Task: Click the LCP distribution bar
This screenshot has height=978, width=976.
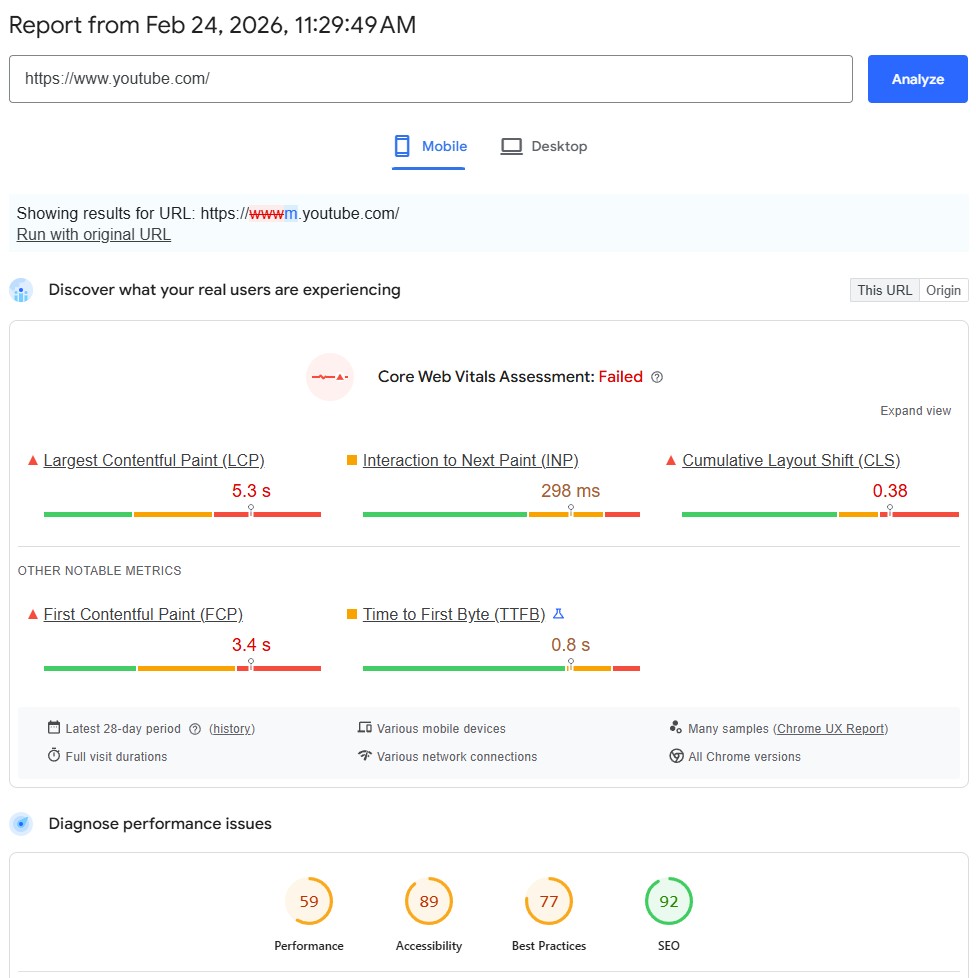Action: [x=182, y=514]
